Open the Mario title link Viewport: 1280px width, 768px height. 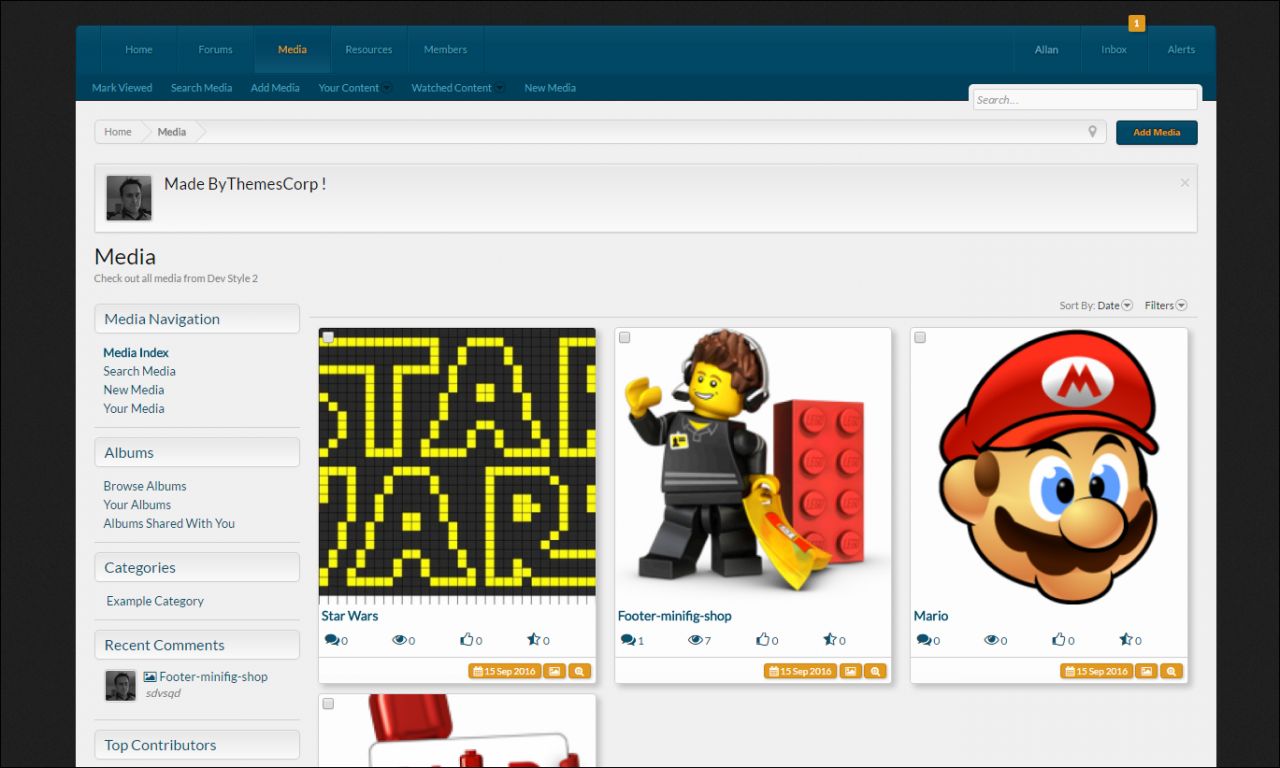[x=931, y=616]
